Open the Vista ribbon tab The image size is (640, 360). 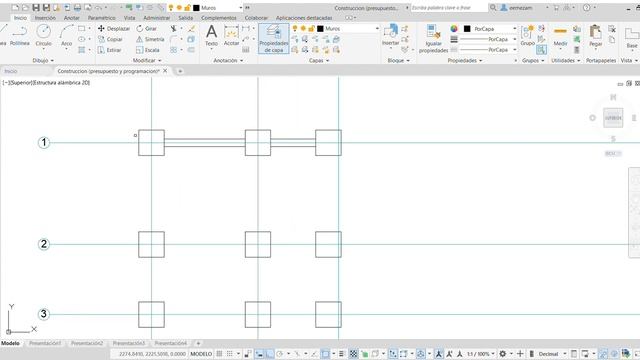pos(129,18)
